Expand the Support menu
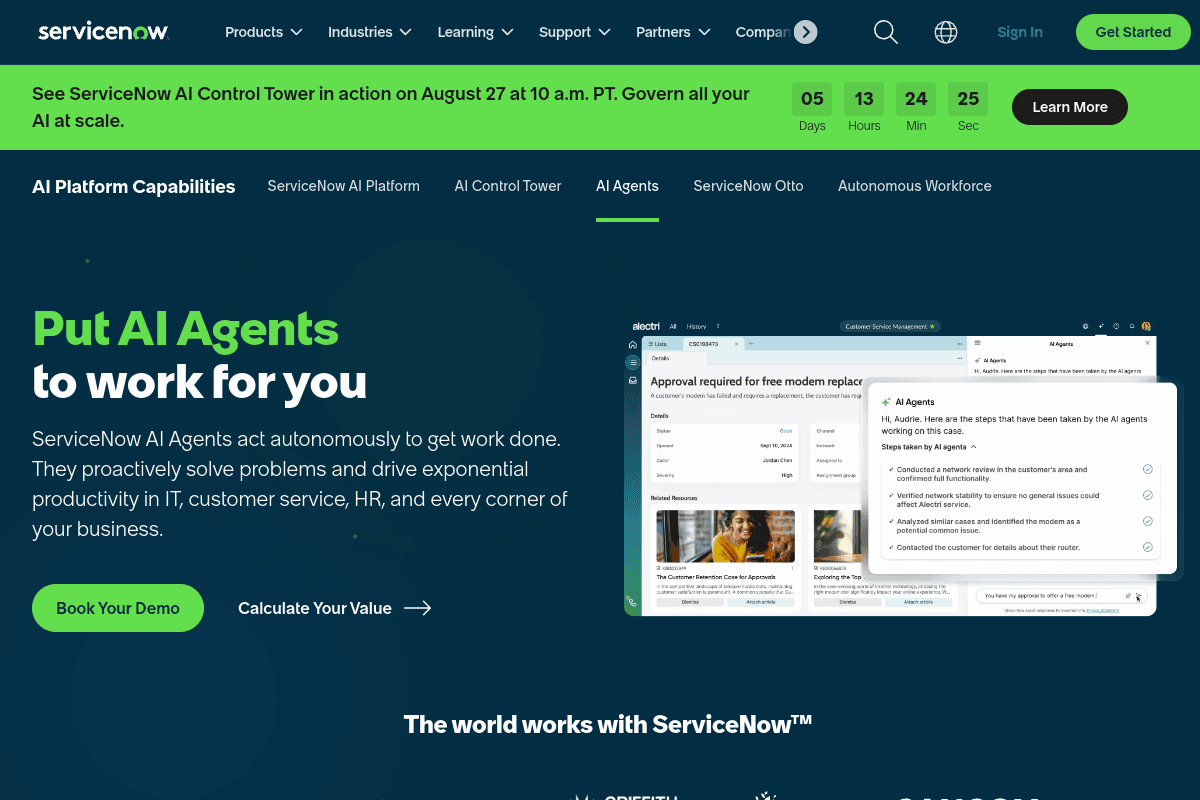 [575, 32]
